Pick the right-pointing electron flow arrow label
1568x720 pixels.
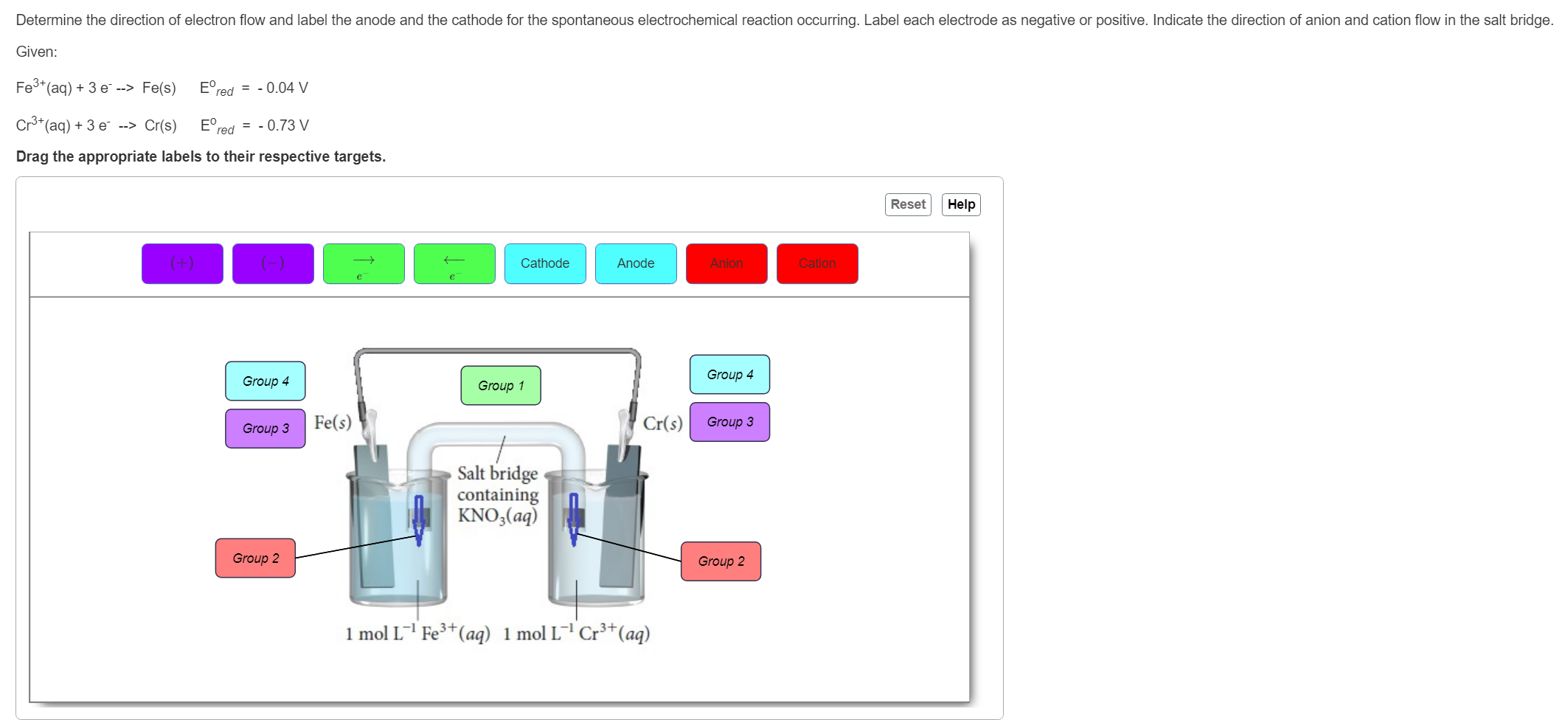[364, 263]
